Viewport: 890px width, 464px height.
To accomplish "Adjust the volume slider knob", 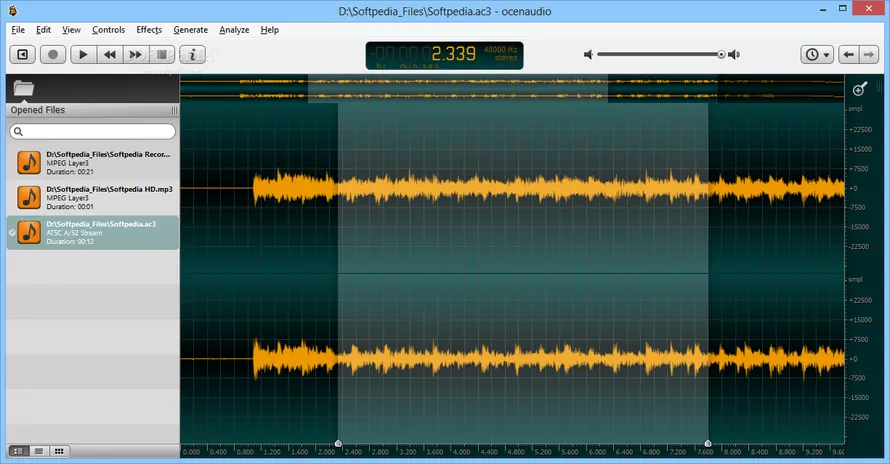I will [x=721, y=55].
